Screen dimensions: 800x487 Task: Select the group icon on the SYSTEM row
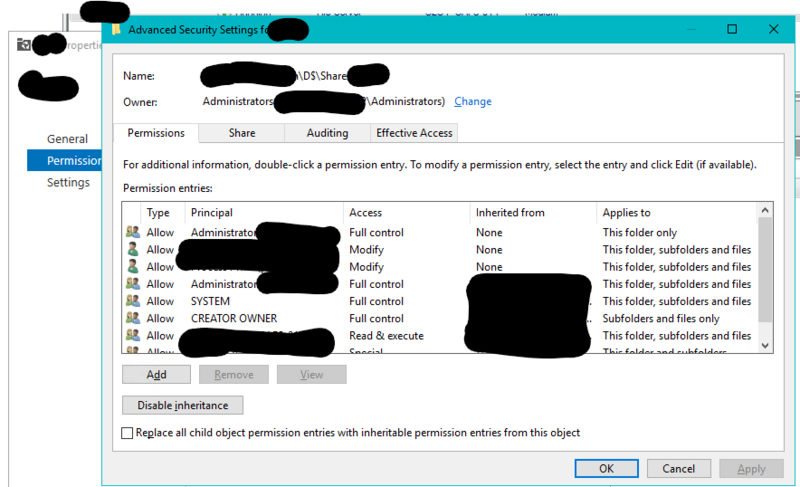click(x=133, y=300)
